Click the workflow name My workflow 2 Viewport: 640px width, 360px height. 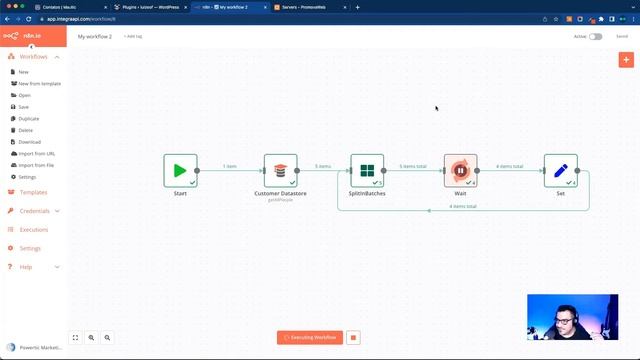point(95,36)
